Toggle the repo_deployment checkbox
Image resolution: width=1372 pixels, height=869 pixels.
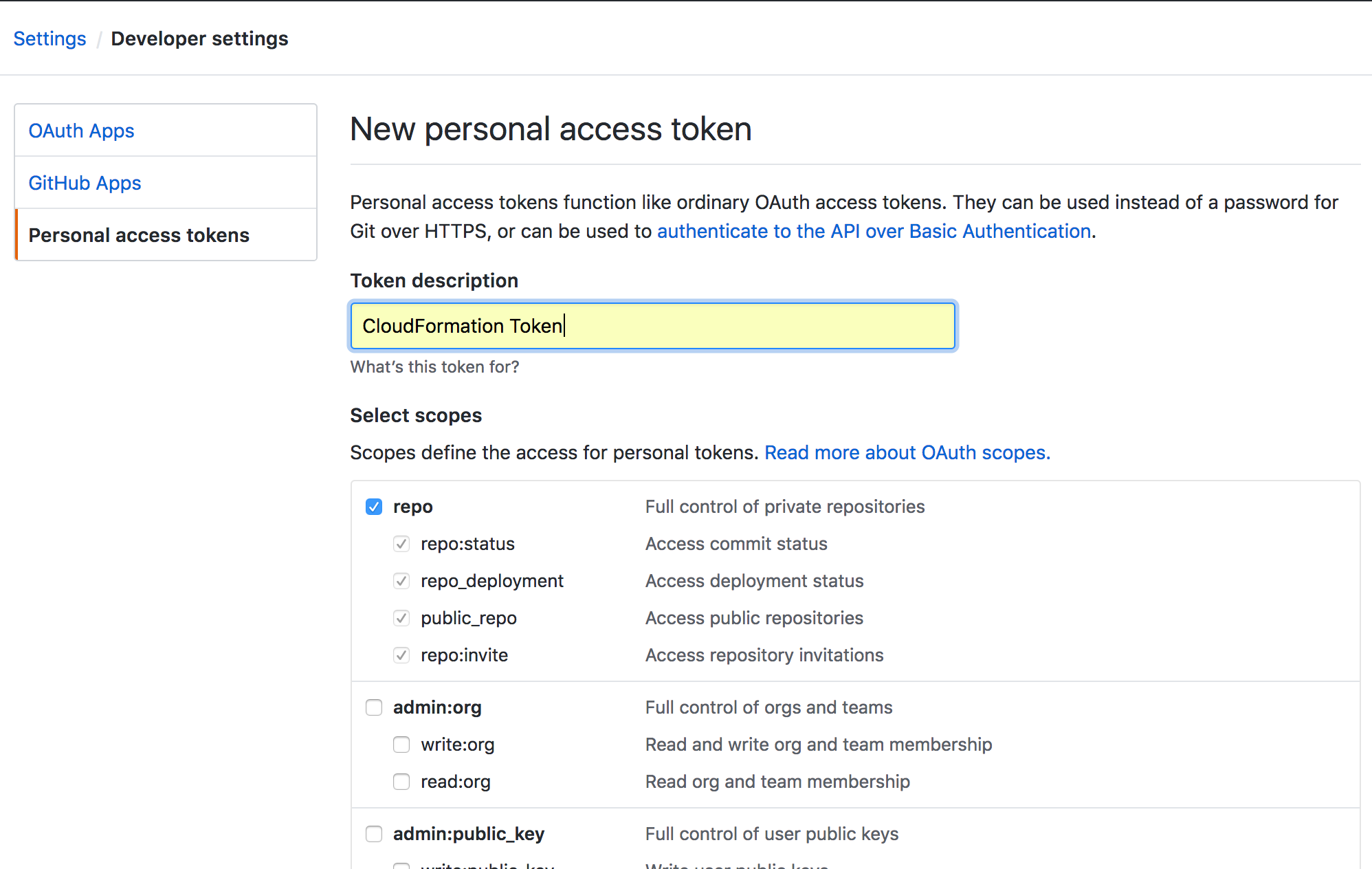(401, 581)
